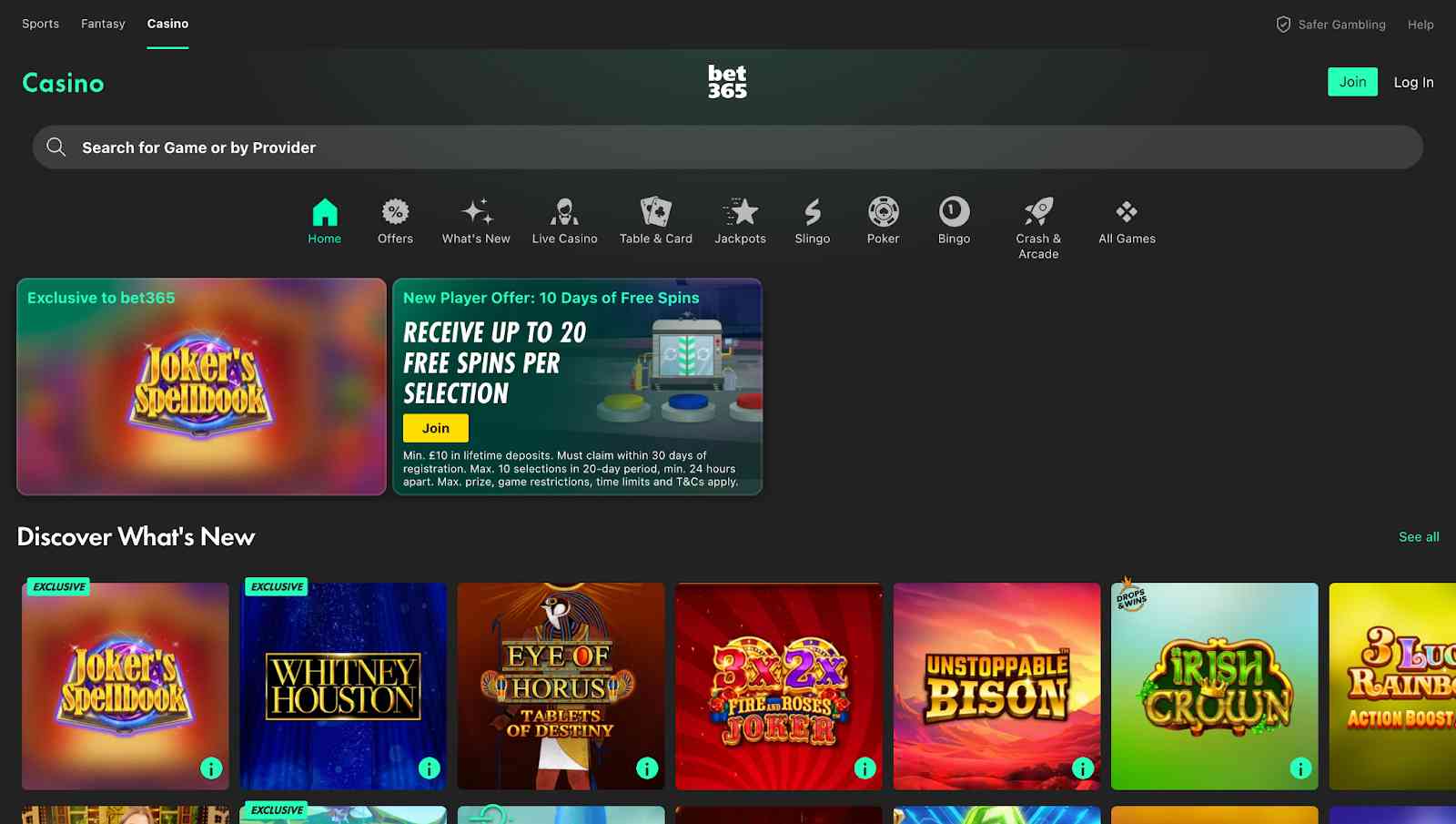
Task: Open the Exclusive to bet365 banner
Action: 201,387
